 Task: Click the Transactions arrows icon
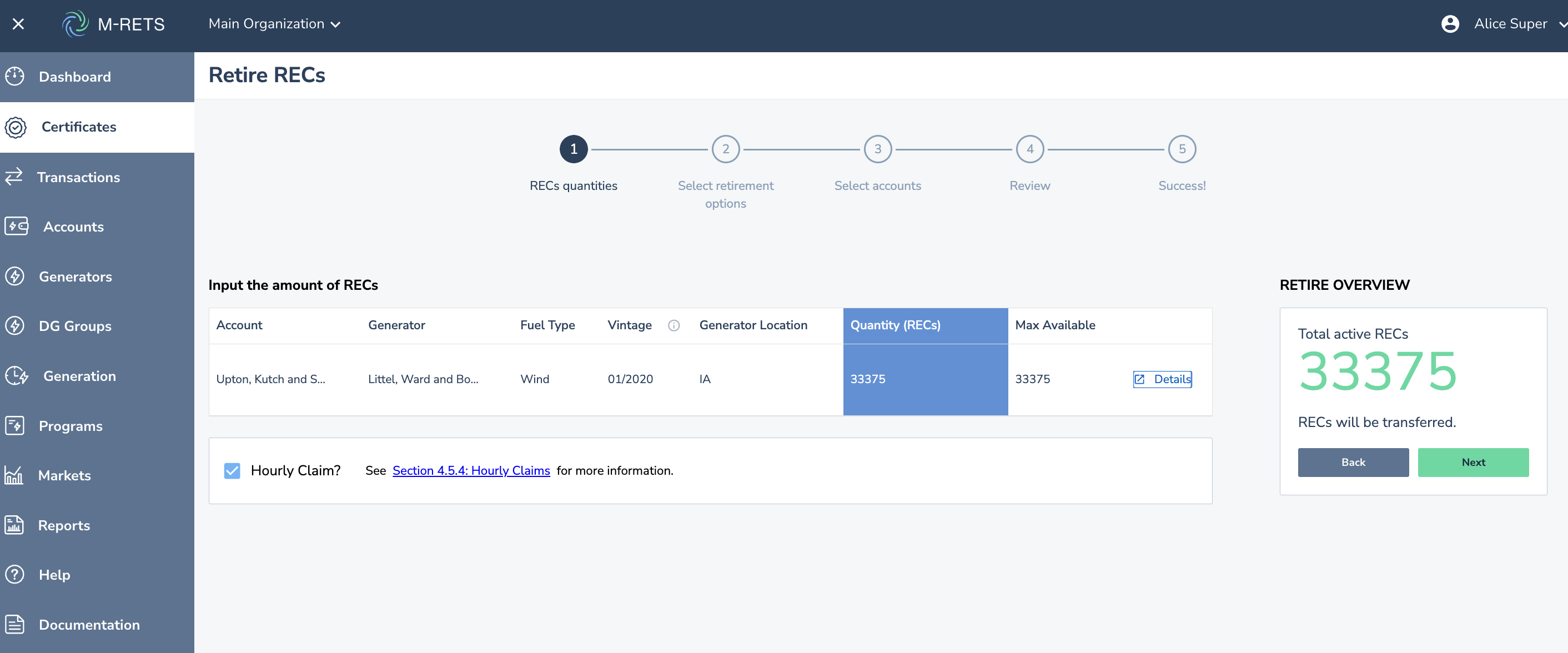[14, 177]
